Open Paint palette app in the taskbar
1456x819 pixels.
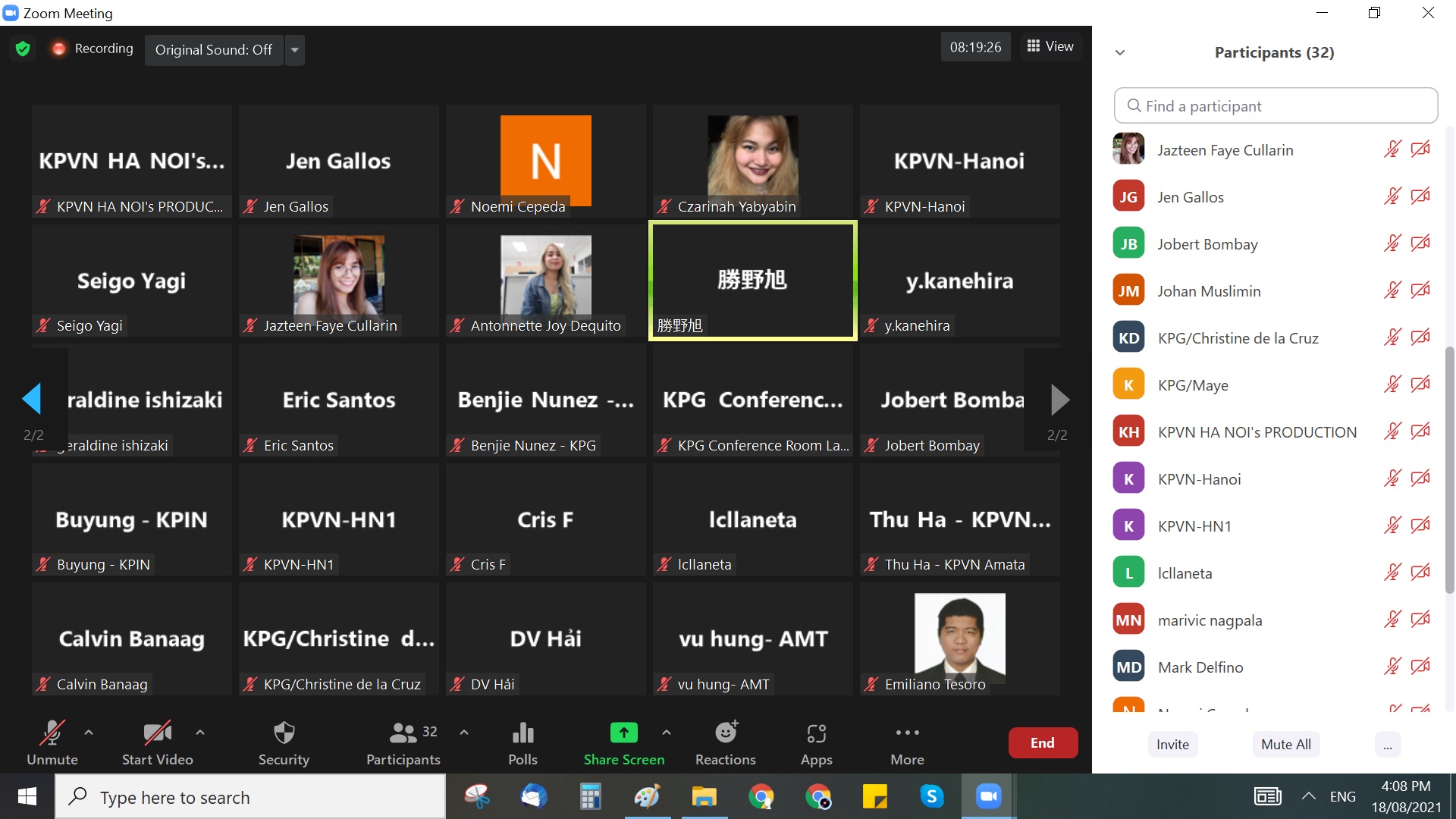(x=647, y=796)
